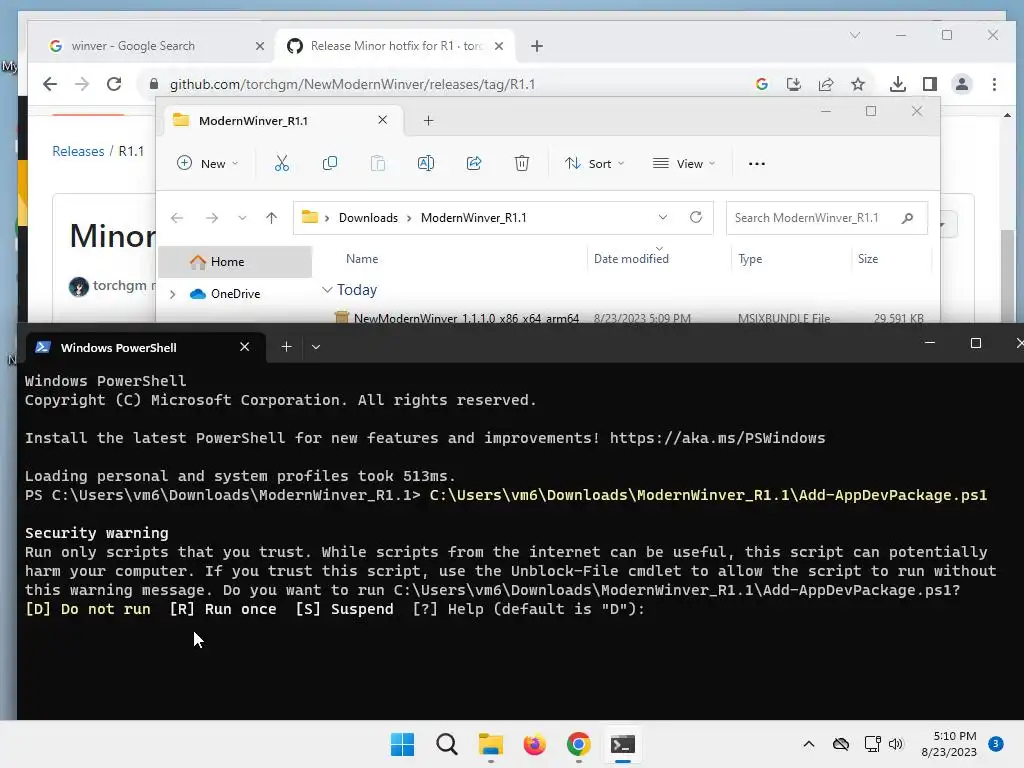
Task: Show hidden tray icons chevron
Action: pos(808,744)
